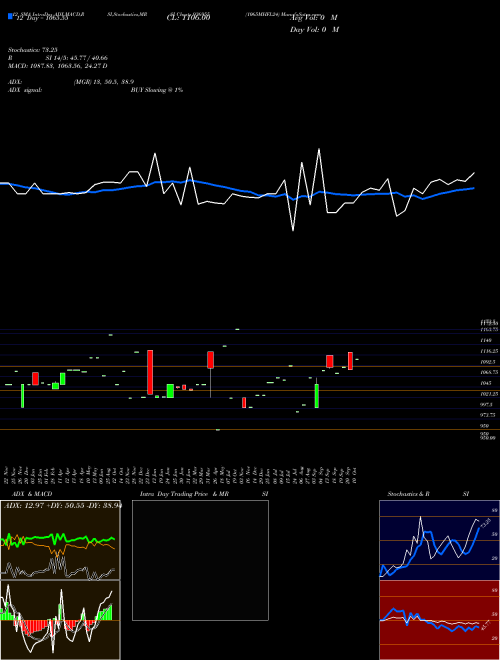This screenshot has height=660, width=500.
Task: Click the 1068.75 price axis label
Action: [x=489, y=372]
